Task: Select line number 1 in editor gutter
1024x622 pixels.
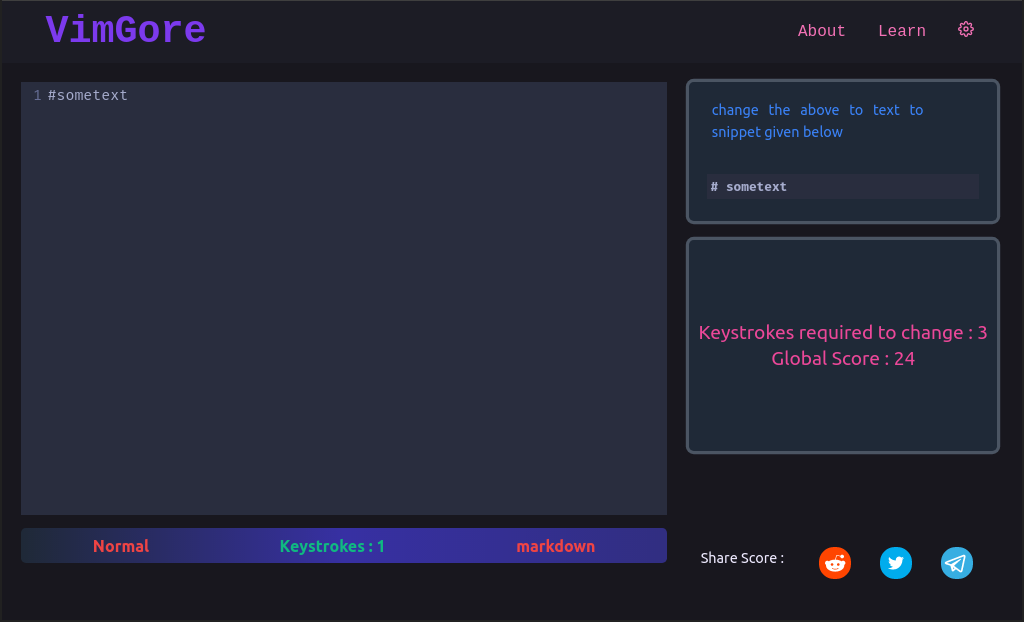Action: [37, 95]
